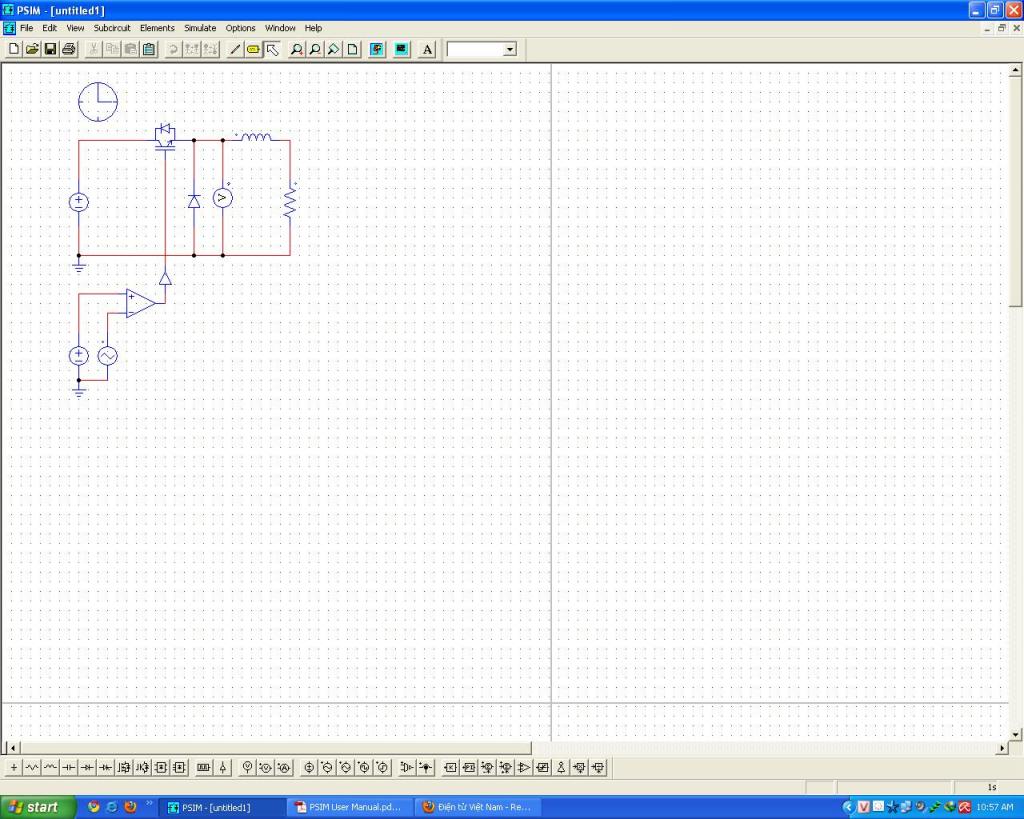This screenshot has width=1024, height=819.
Task: Click the Zoom In magnifier icon
Action: [x=297, y=49]
